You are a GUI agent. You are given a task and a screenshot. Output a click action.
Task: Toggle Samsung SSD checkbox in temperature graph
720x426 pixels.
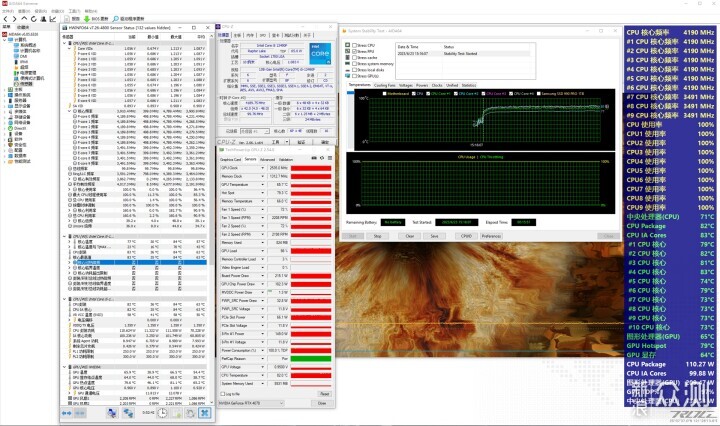click(x=539, y=94)
